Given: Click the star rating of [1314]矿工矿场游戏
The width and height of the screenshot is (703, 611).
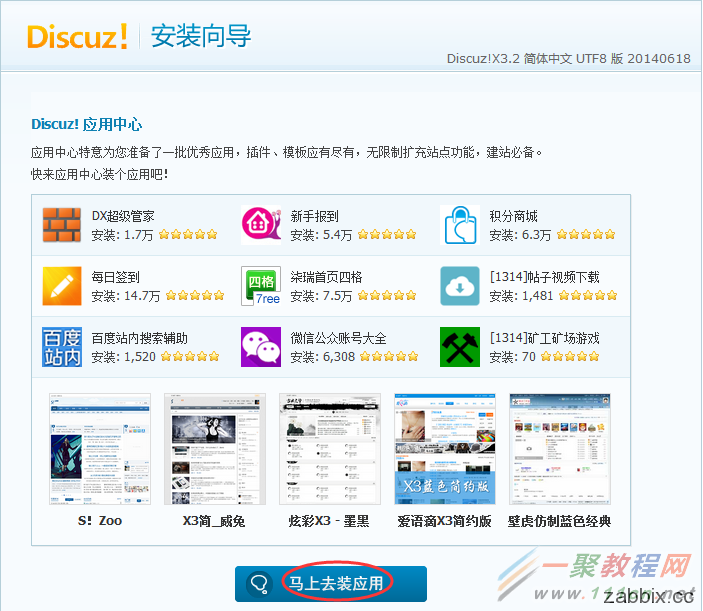Looking at the screenshot, I should click(570, 356).
